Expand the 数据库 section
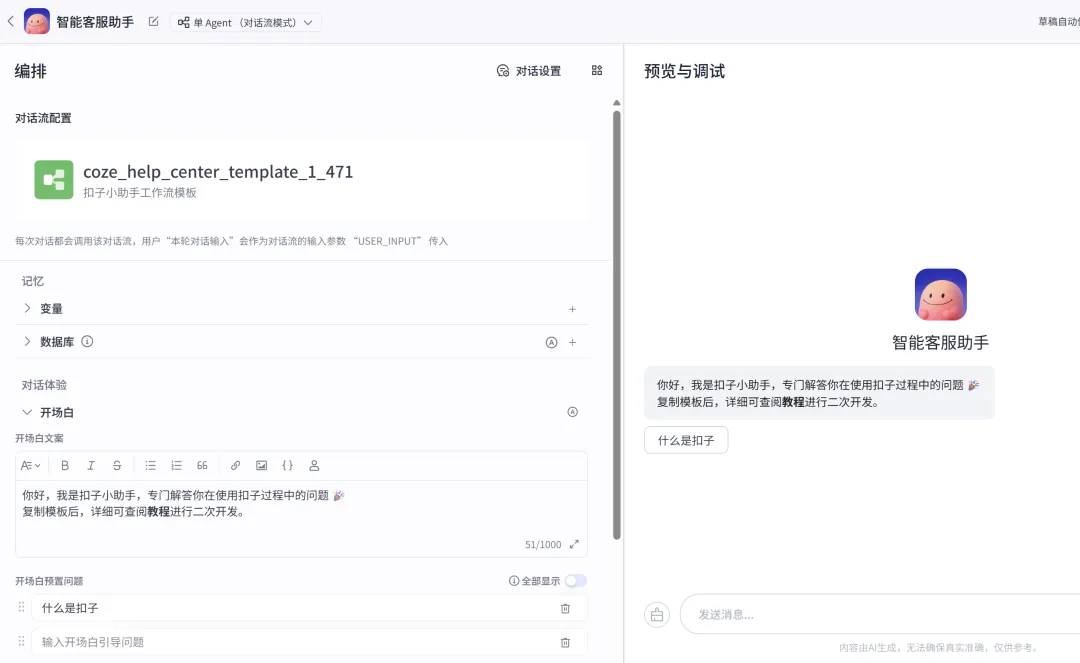The height and width of the screenshot is (663, 1080). tap(27, 341)
